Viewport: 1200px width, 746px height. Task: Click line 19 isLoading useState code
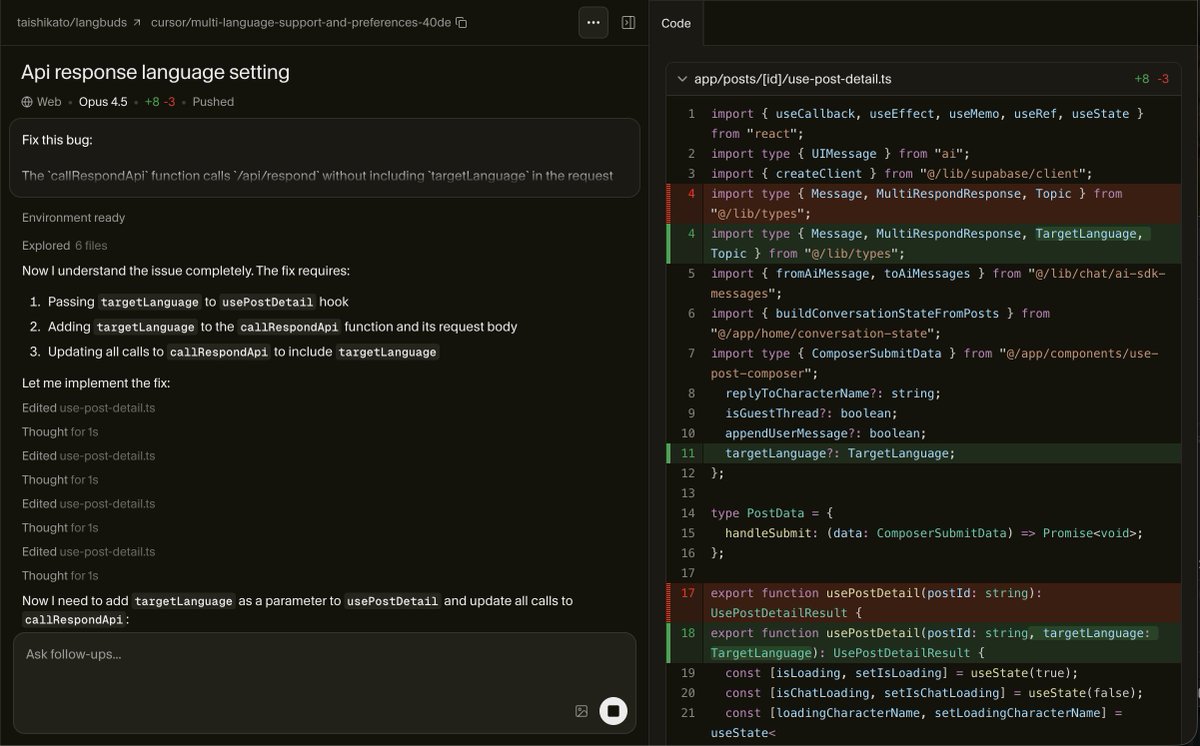coord(902,673)
